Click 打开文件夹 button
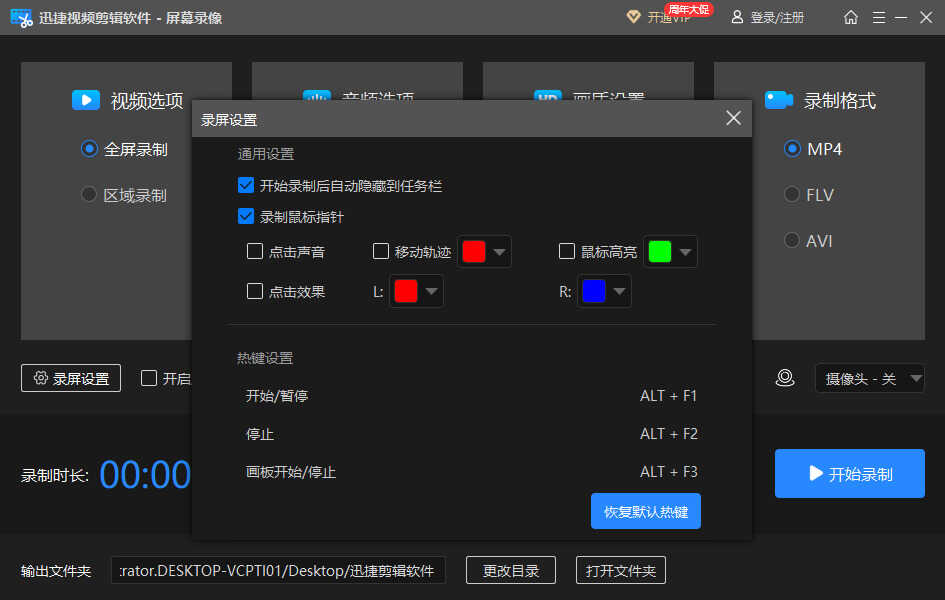Image resolution: width=945 pixels, height=600 pixels. 621,570
